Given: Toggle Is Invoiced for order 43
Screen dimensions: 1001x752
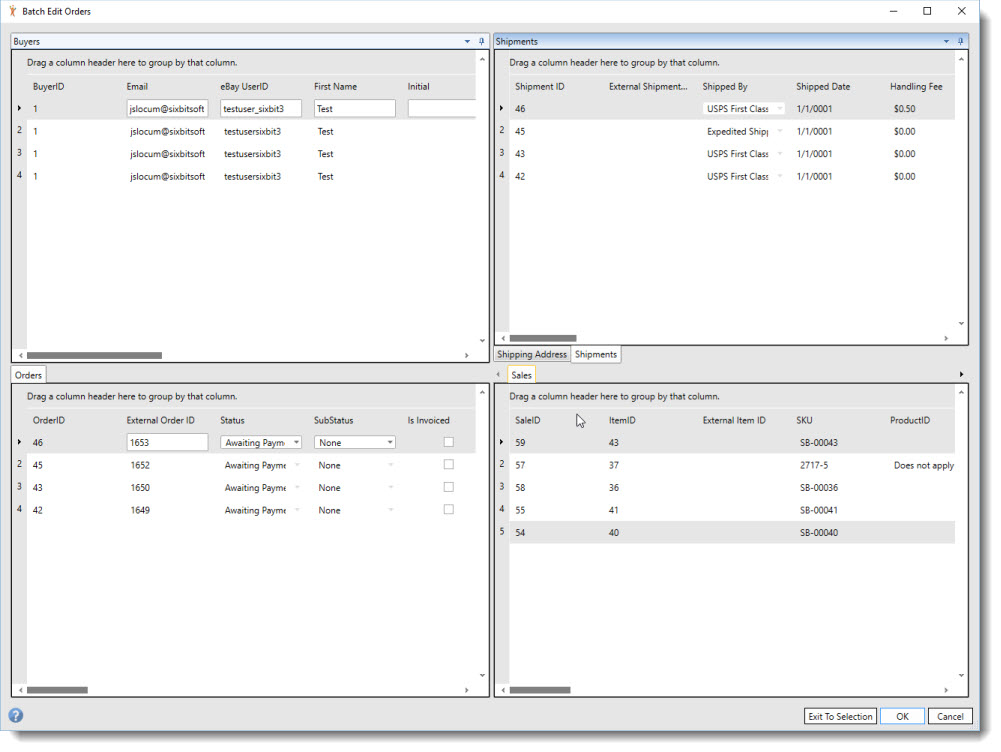Looking at the screenshot, I should [x=449, y=487].
